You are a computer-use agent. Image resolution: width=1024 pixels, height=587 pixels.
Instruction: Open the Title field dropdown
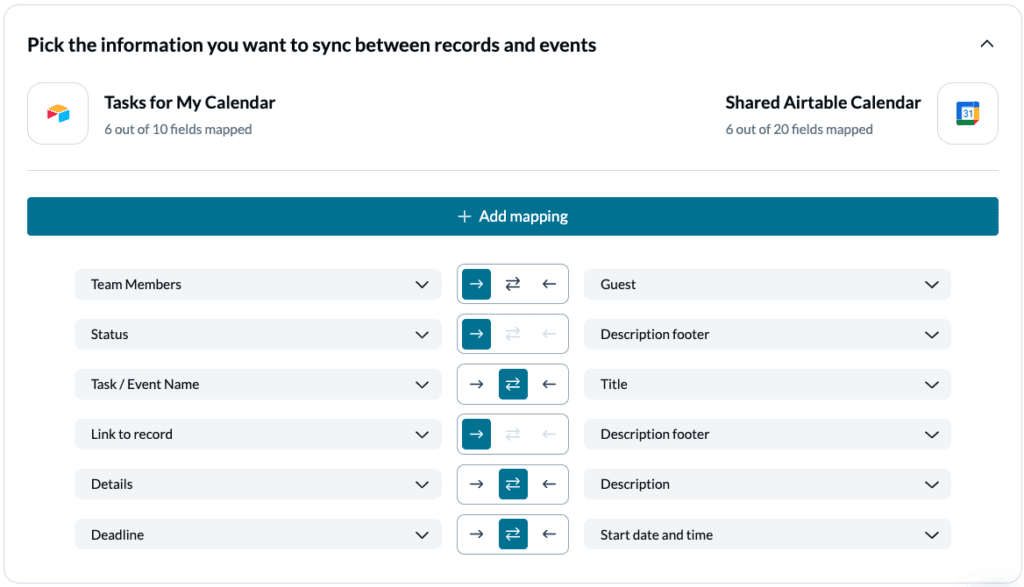(767, 384)
